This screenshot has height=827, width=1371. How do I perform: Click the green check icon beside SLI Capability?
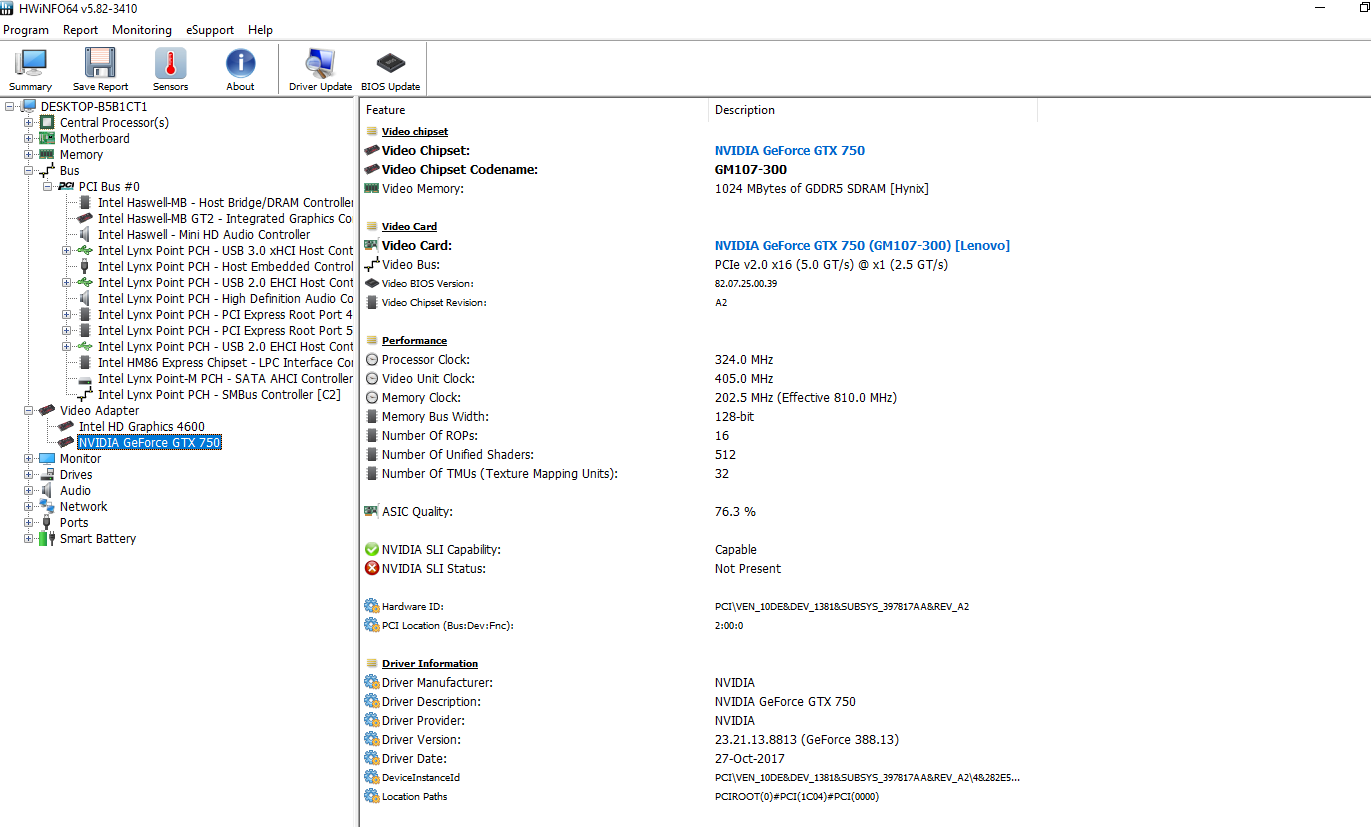372,549
